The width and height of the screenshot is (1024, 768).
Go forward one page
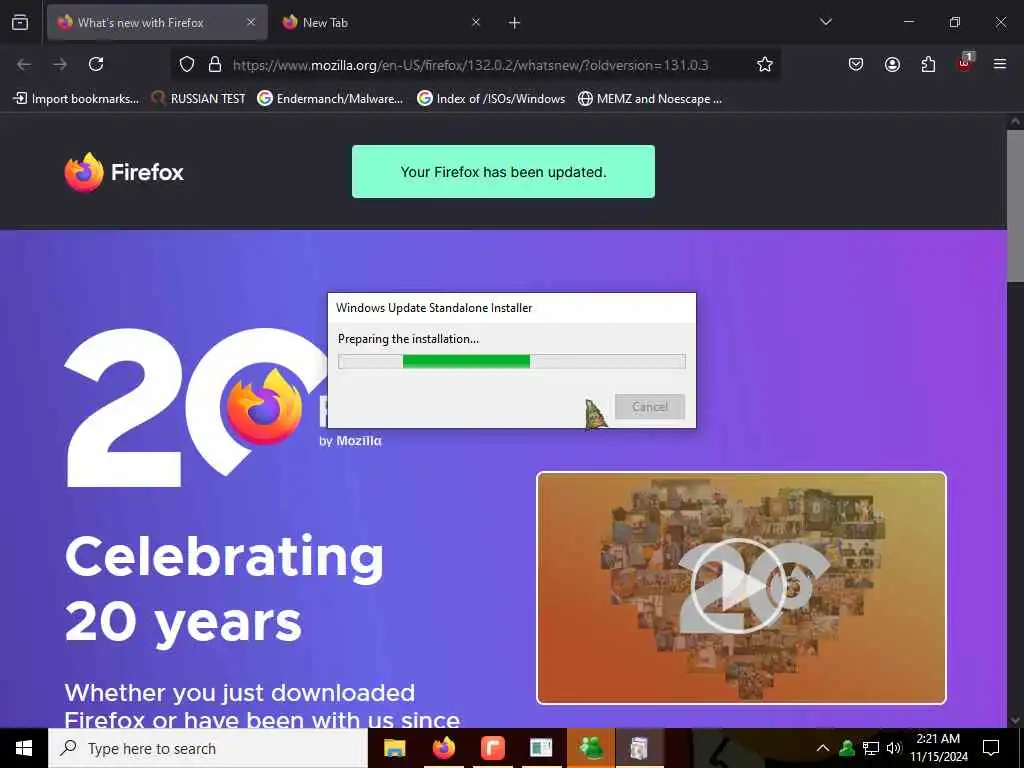point(60,64)
